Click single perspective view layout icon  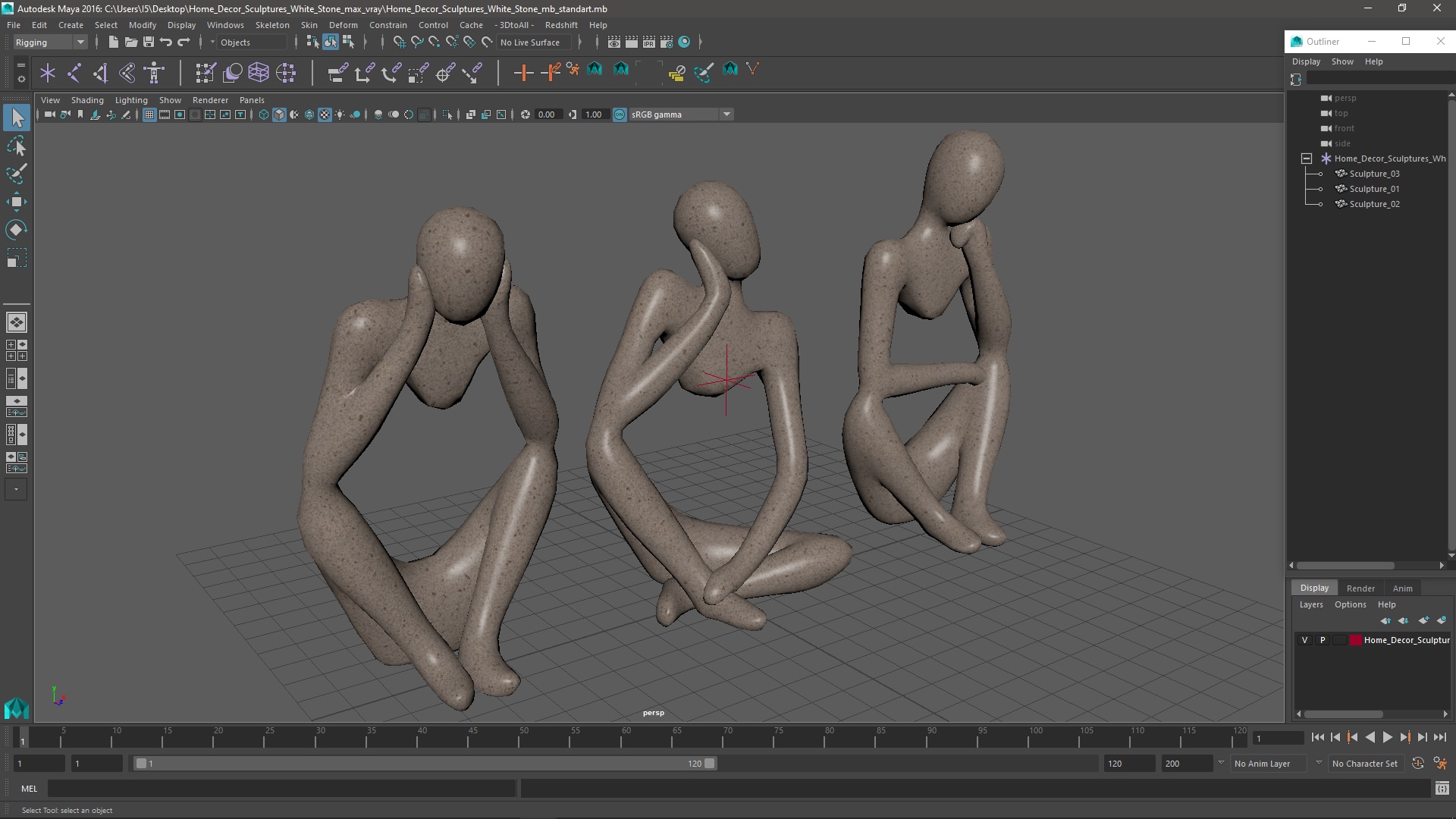coord(17,322)
